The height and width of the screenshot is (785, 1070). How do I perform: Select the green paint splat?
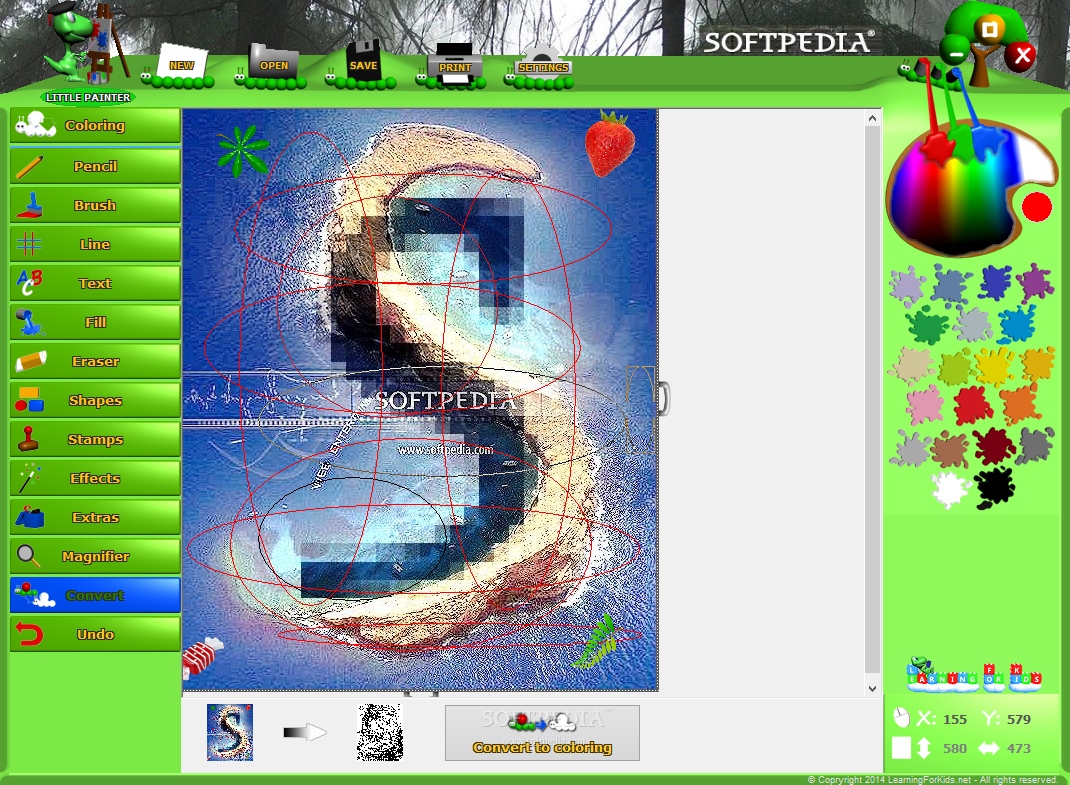point(927,326)
